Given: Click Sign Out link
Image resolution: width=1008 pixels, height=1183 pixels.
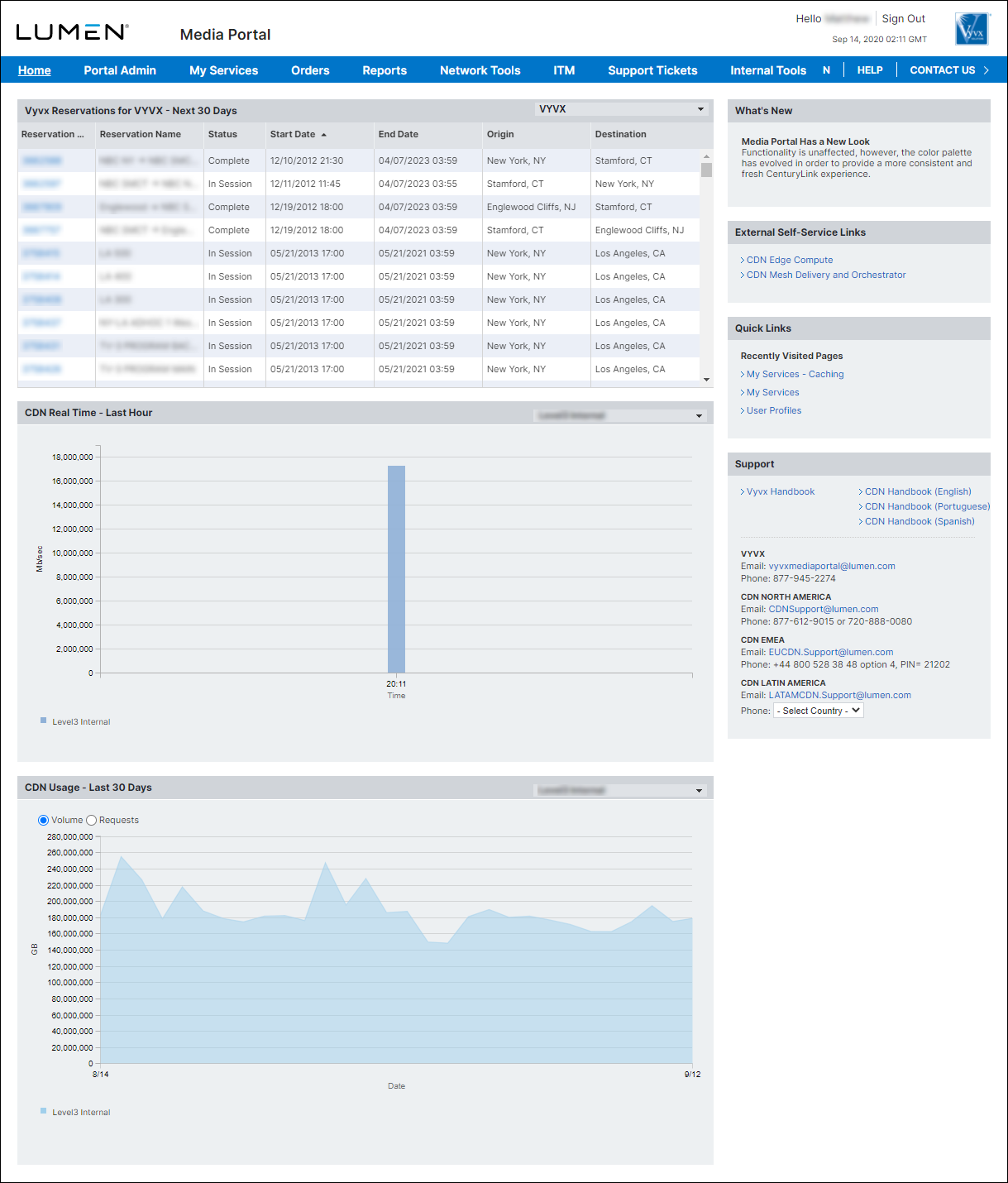Looking at the screenshot, I should click(903, 18).
